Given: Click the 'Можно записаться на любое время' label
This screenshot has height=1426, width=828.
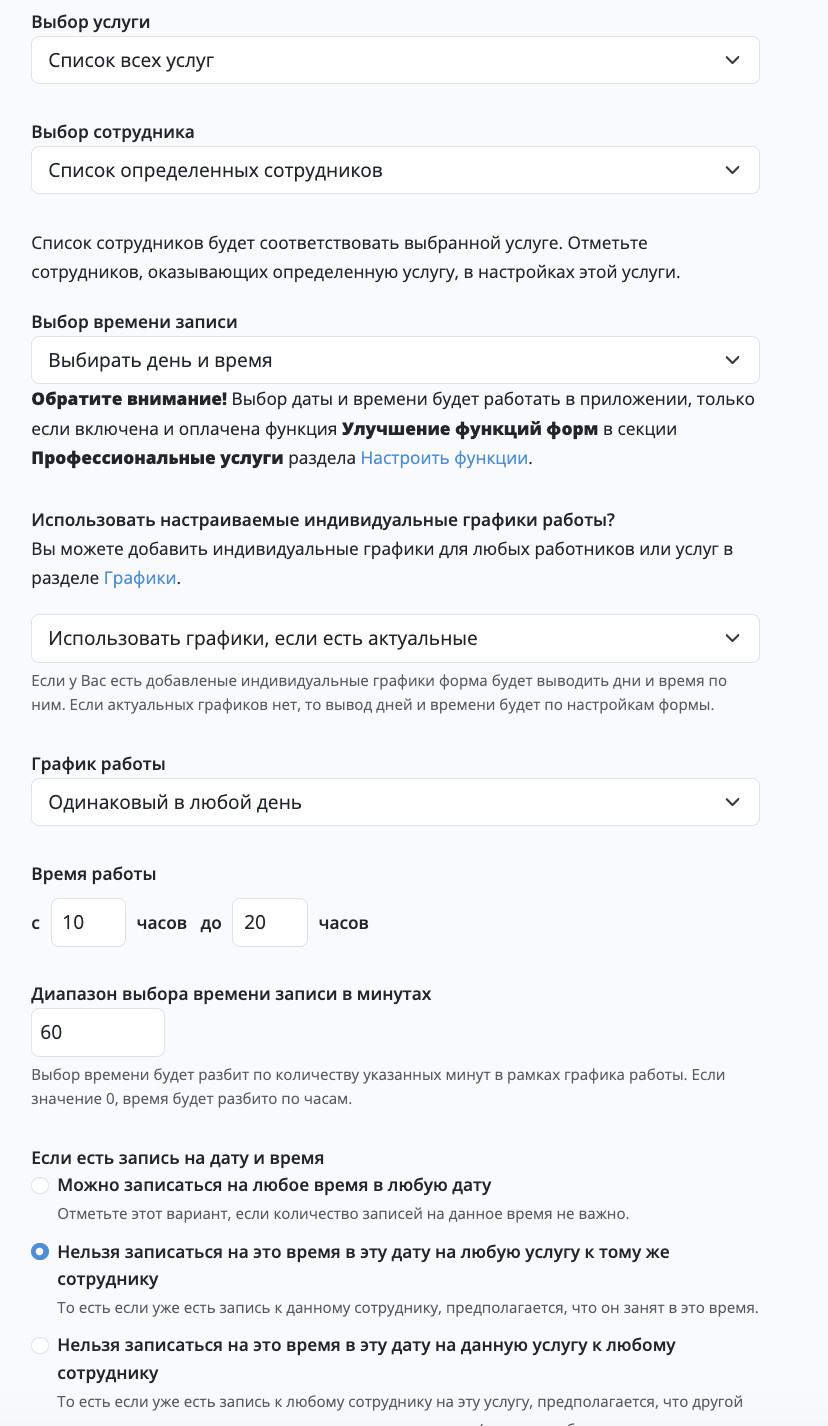Looking at the screenshot, I should point(274,1185).
